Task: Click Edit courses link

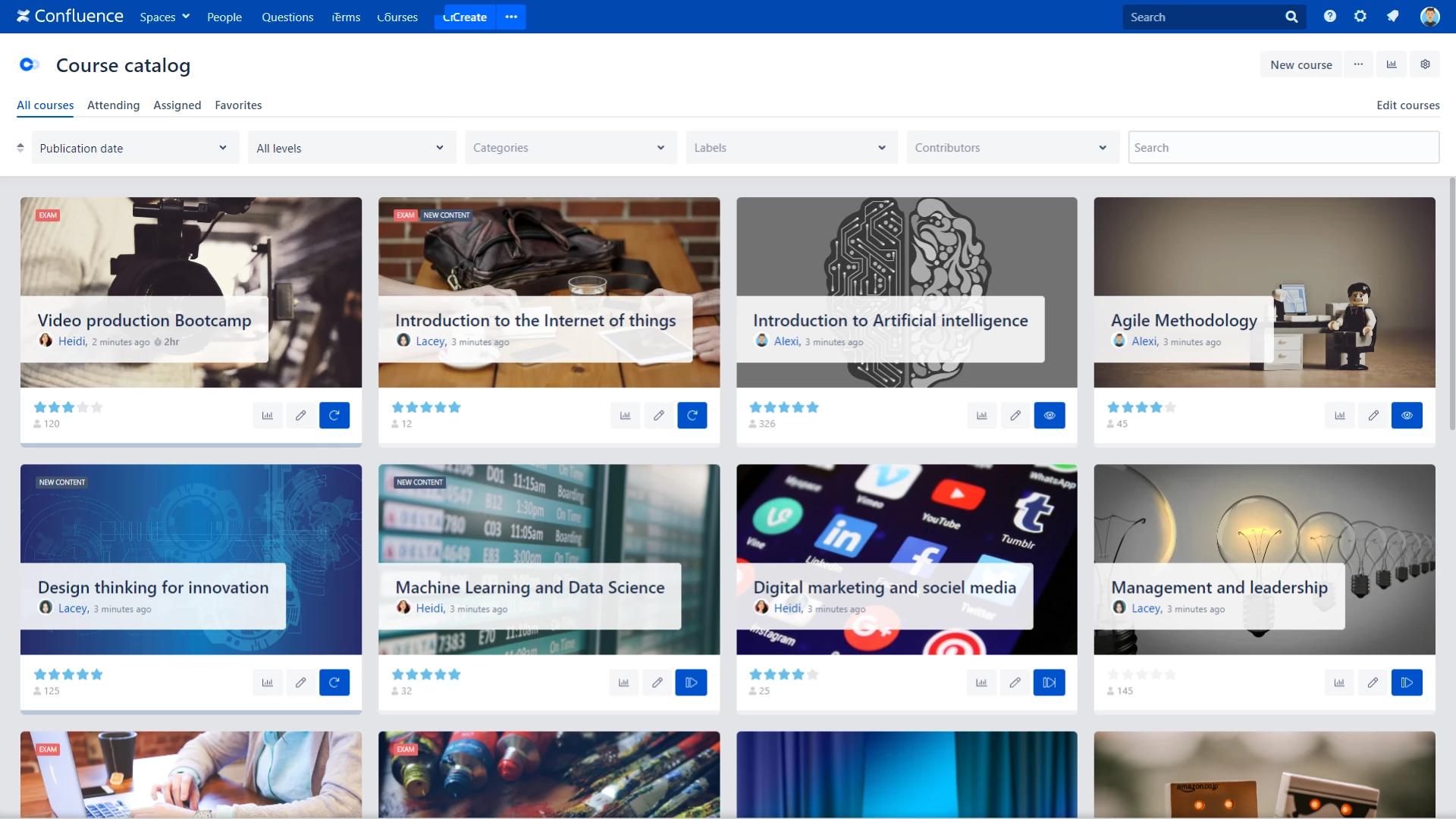Action: click(x=1408, y=105)
